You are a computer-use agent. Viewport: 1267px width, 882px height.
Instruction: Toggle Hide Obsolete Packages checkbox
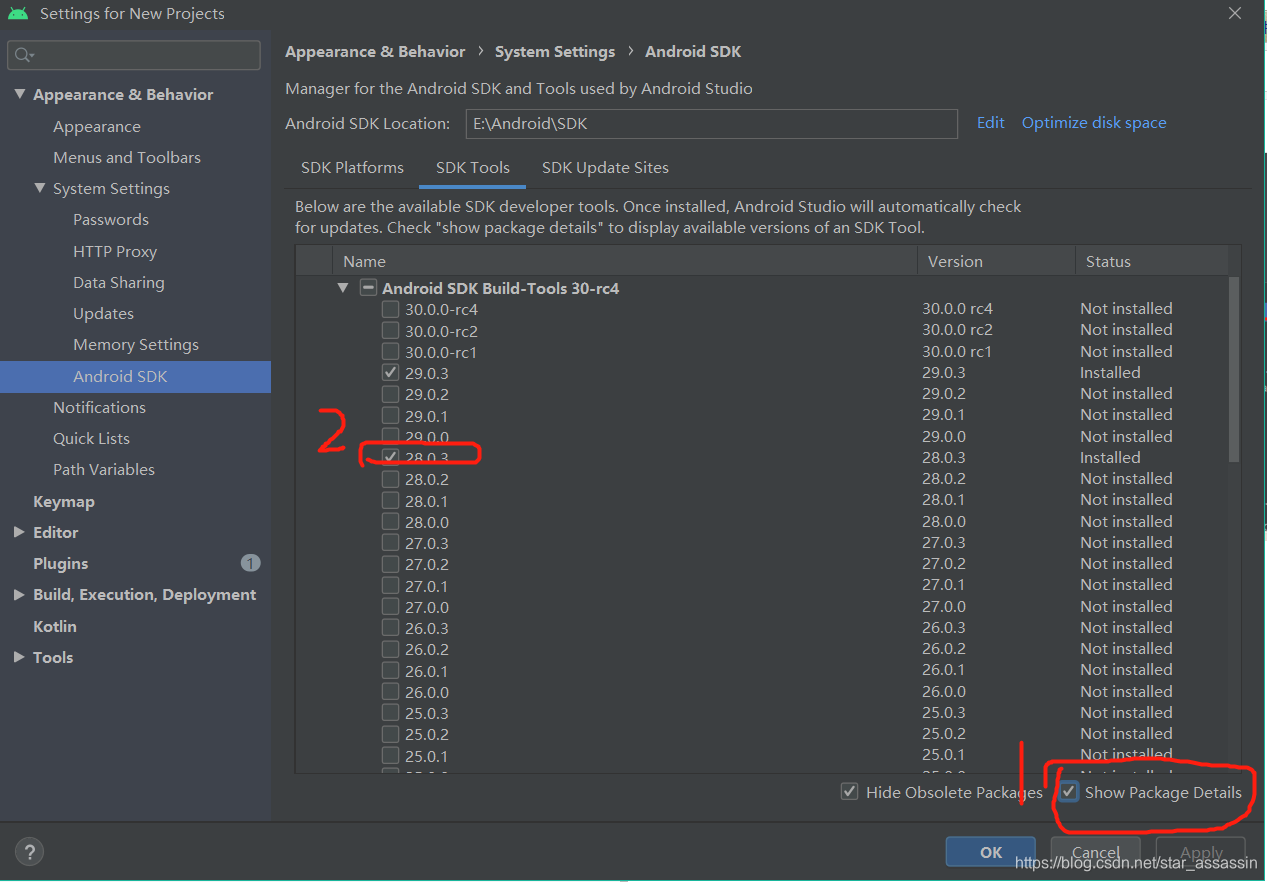849,792
